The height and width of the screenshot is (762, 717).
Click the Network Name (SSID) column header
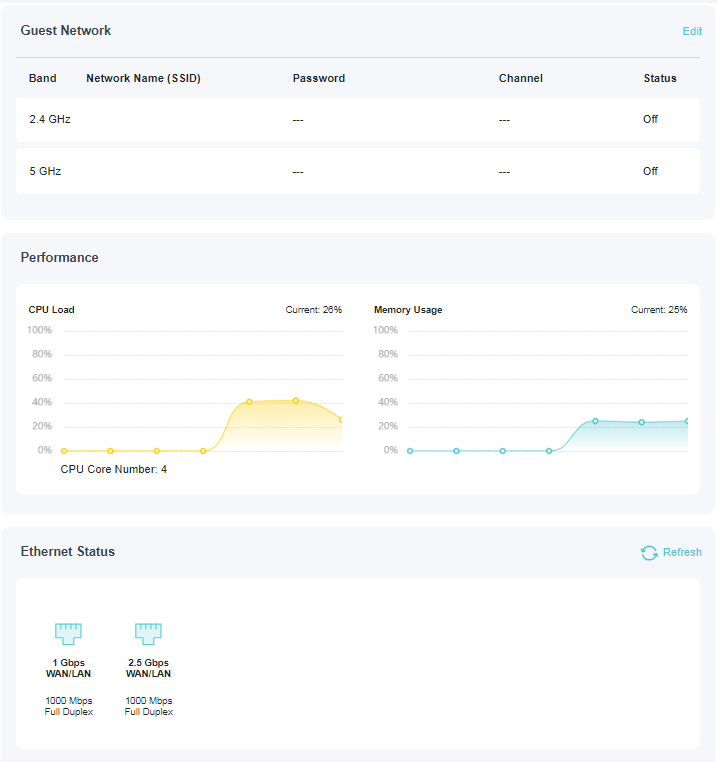[x=143, y=78]
